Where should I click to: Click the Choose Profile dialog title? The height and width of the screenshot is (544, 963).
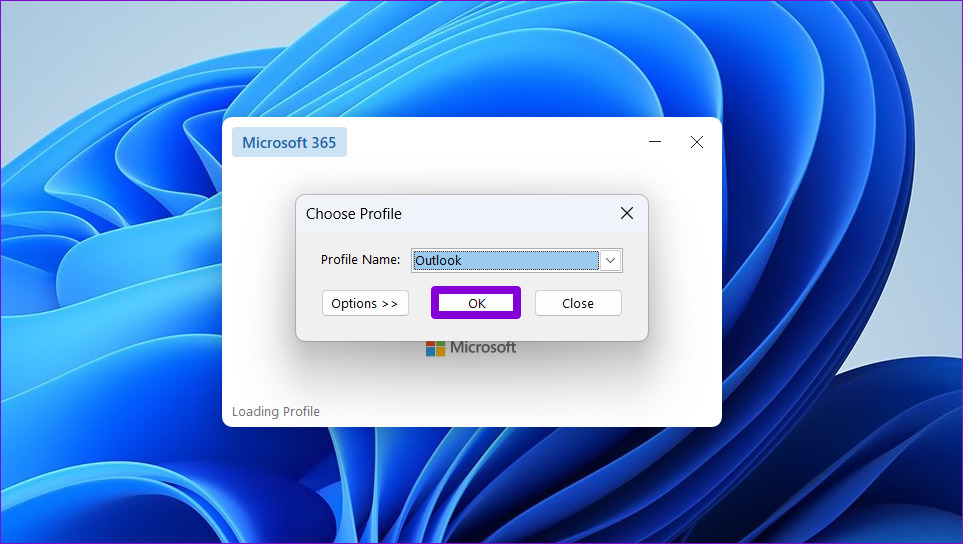pos(354,214)
